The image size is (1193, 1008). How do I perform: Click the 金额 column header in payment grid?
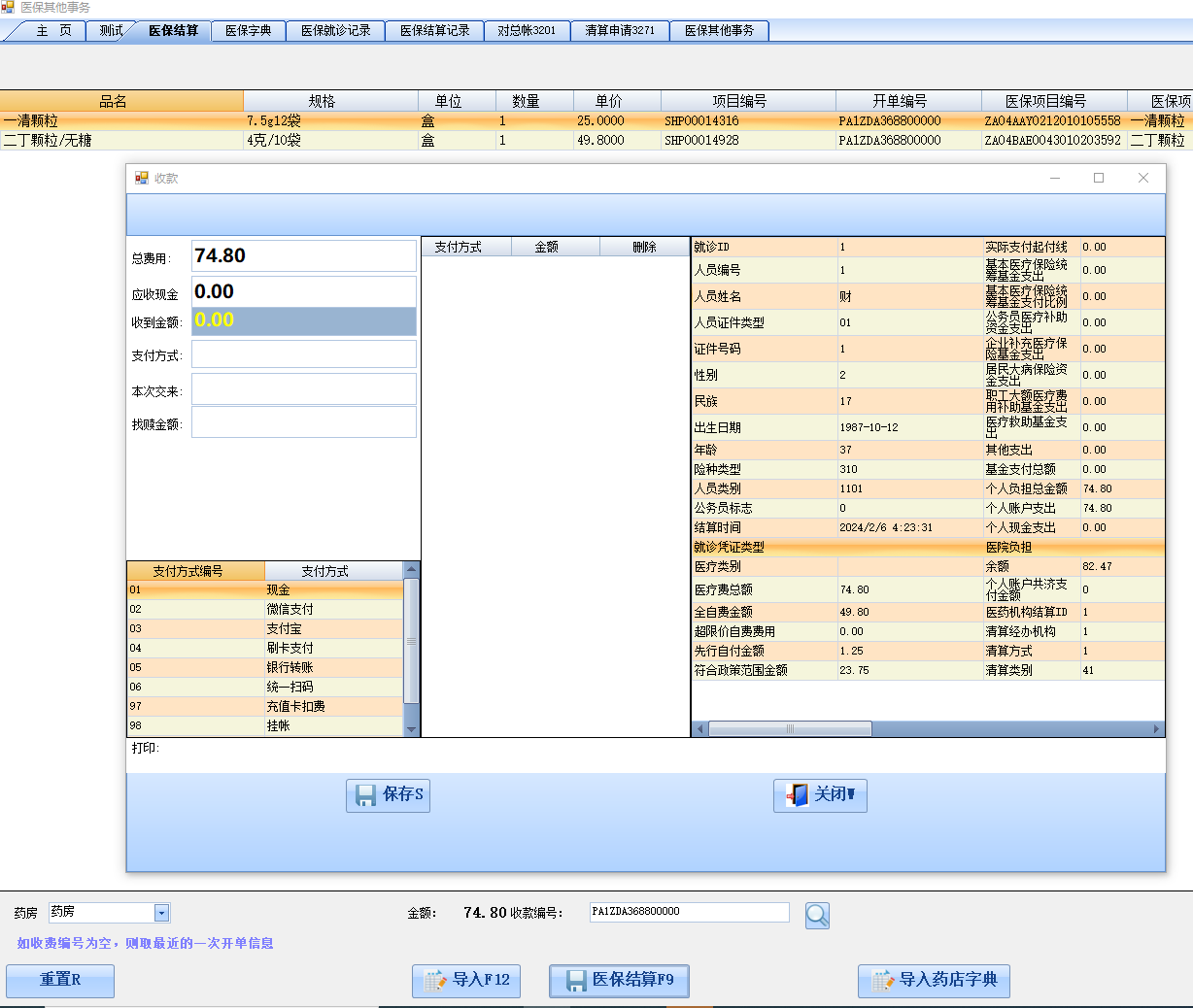click(x=556, y=248)
